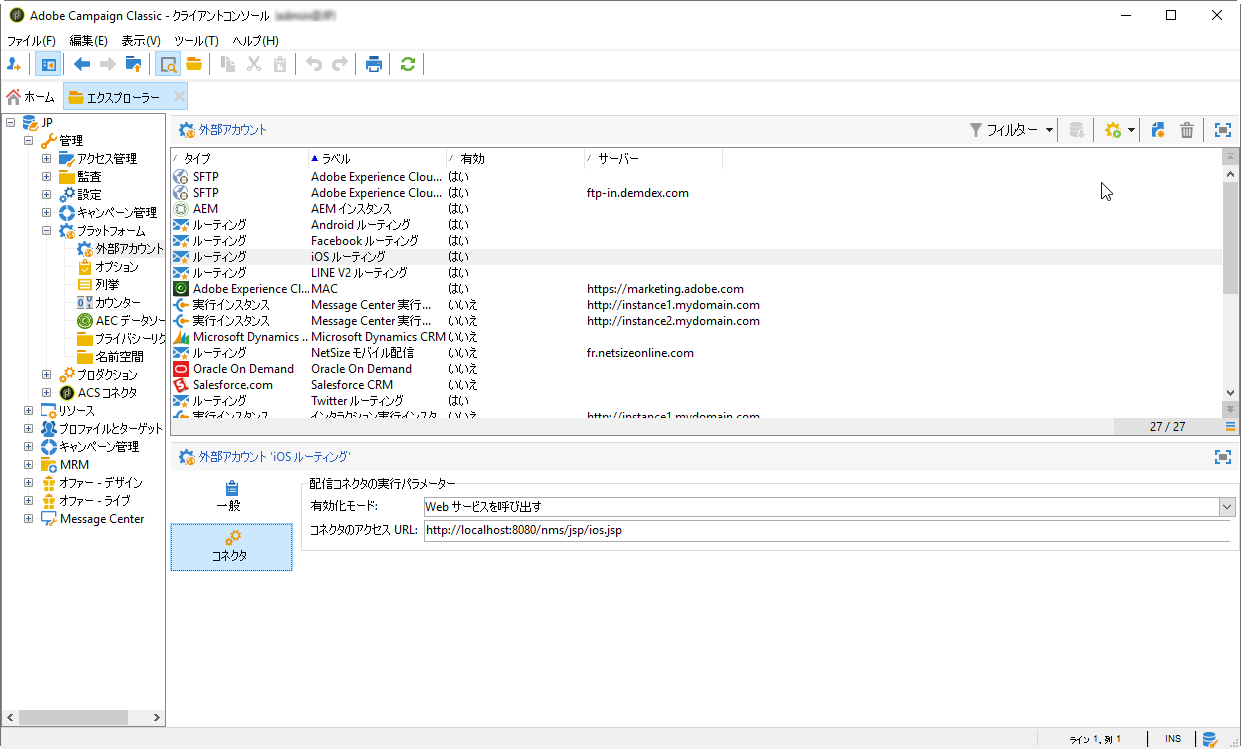Toggle the explorer search view icon
1241x749 pixels.
168,64
